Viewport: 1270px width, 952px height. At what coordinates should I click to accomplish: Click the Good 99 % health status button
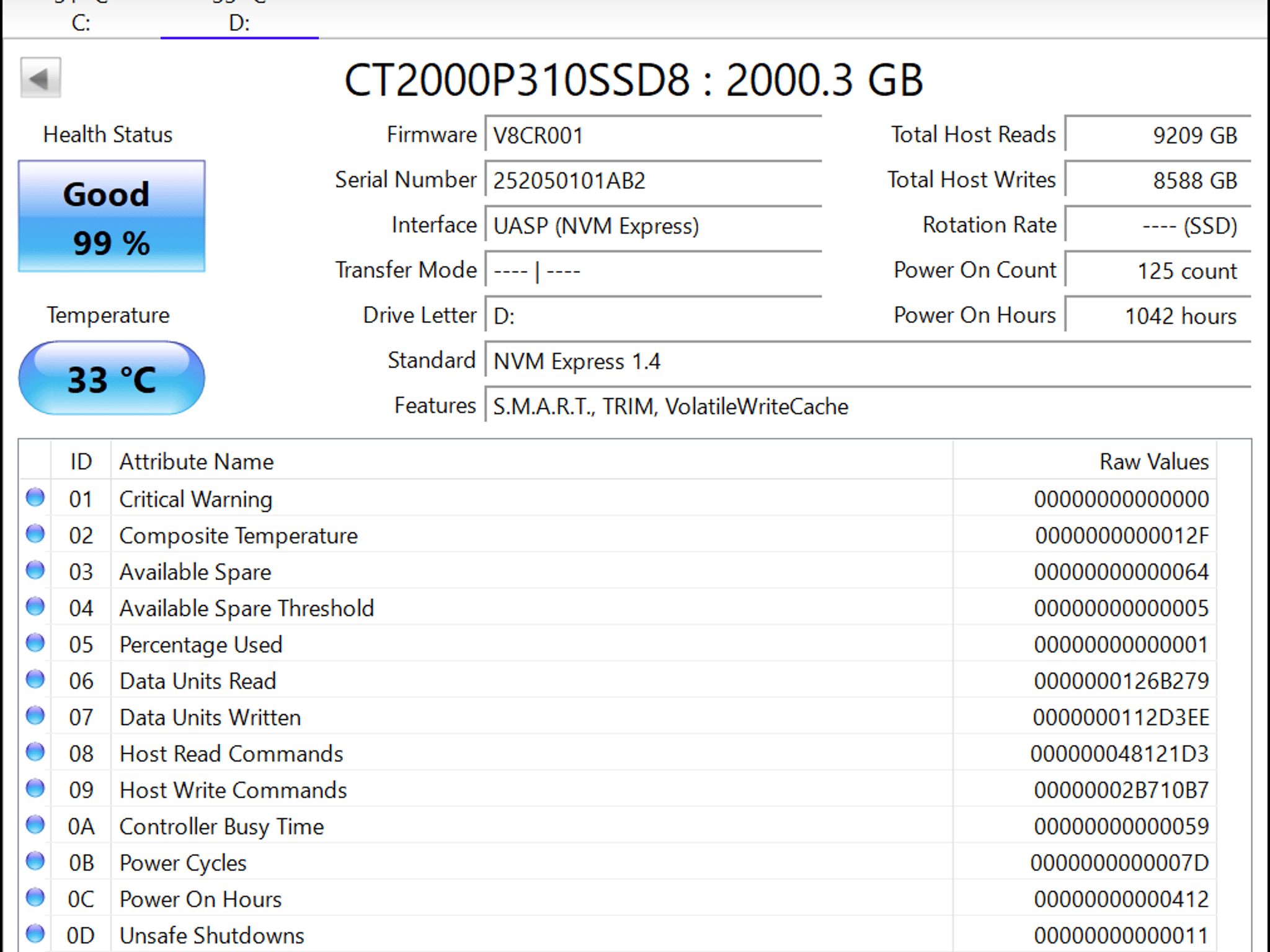(x=112, y=216)
